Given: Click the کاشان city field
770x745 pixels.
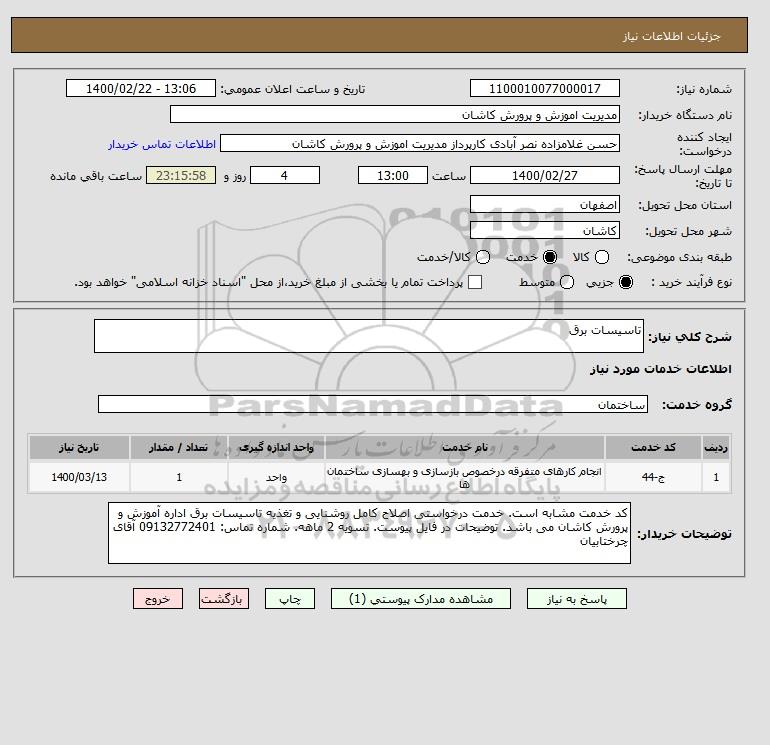Looking at the screenshot, I should 545,230.
